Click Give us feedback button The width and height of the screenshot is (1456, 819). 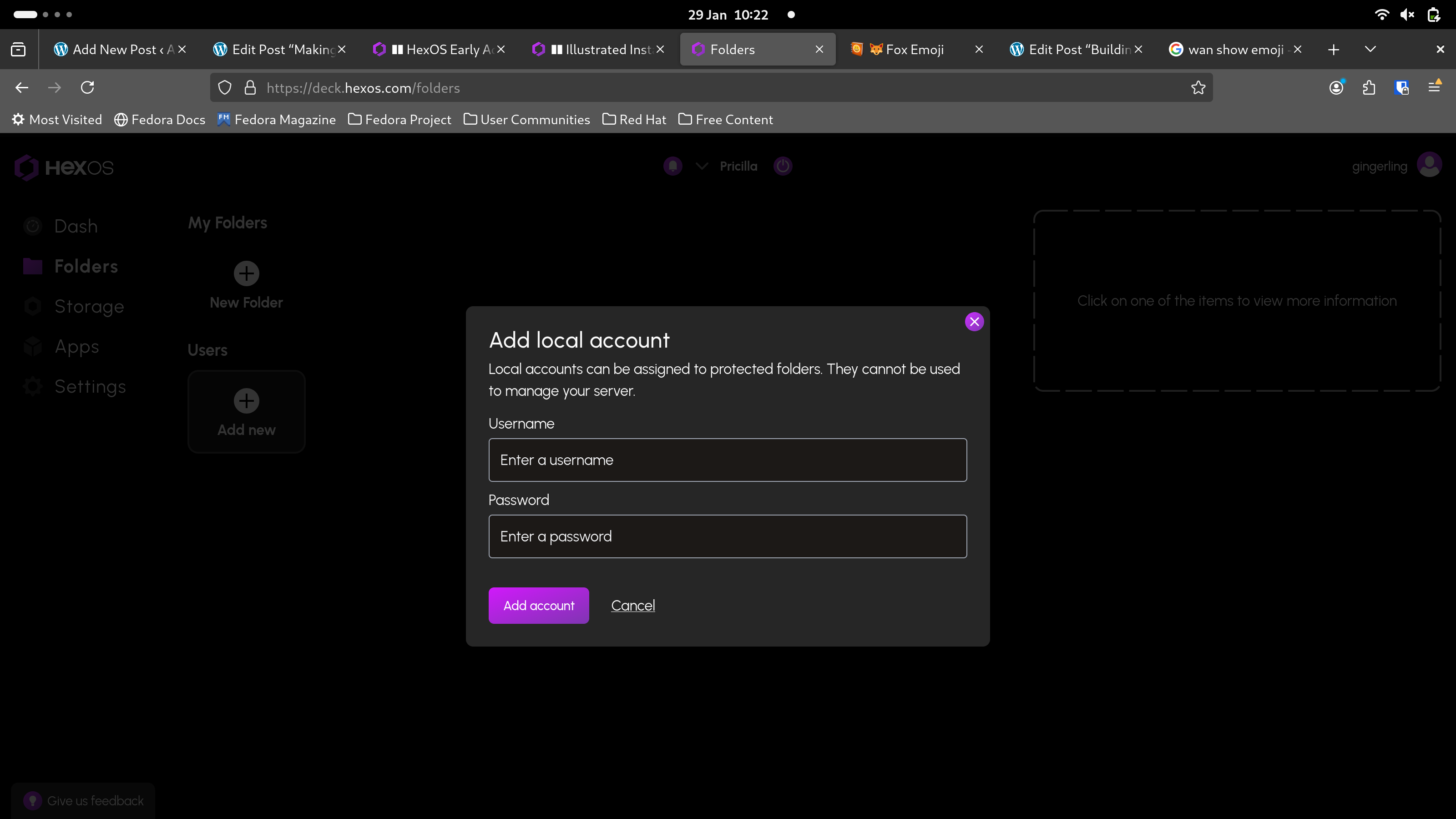coord(83,800)
